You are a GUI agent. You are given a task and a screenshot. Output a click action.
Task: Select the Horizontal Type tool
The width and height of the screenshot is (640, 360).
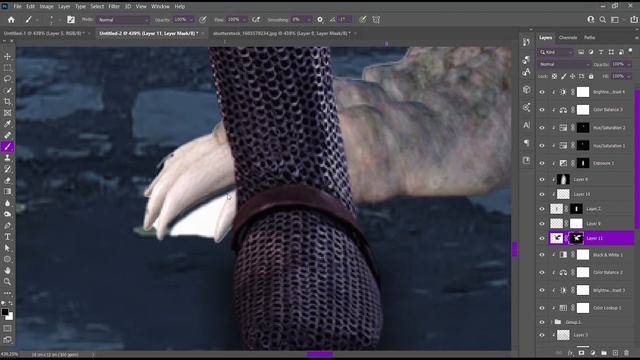tap(7, 237)
